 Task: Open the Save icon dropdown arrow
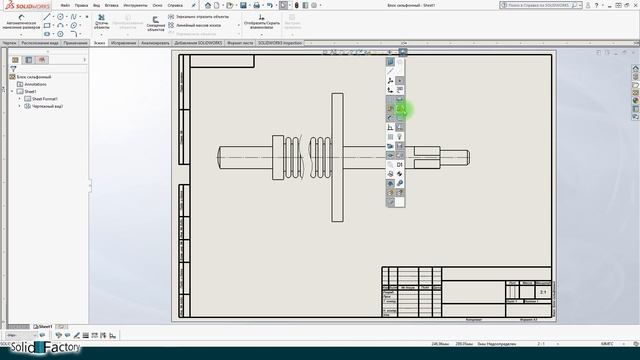point(249,5)
